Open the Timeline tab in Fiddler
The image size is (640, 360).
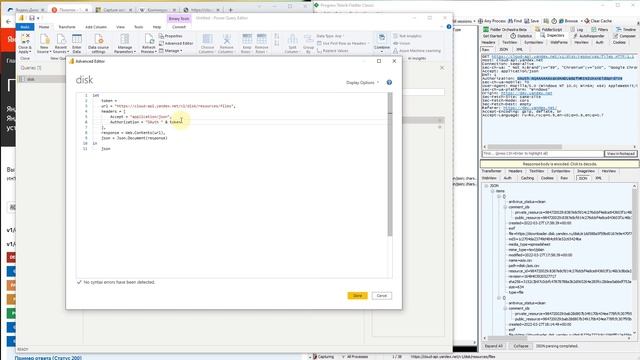(x=626, y=30)
